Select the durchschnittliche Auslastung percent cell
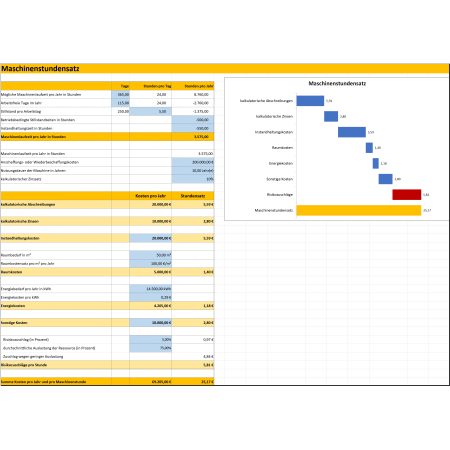 151,348
